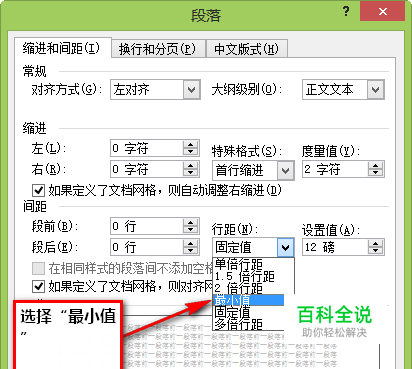Click the 固定值 line spacing box

253,247
